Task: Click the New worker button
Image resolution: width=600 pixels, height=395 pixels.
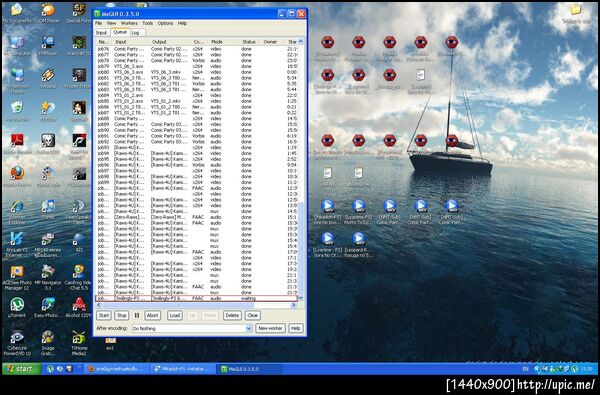Action: [270, 328]
